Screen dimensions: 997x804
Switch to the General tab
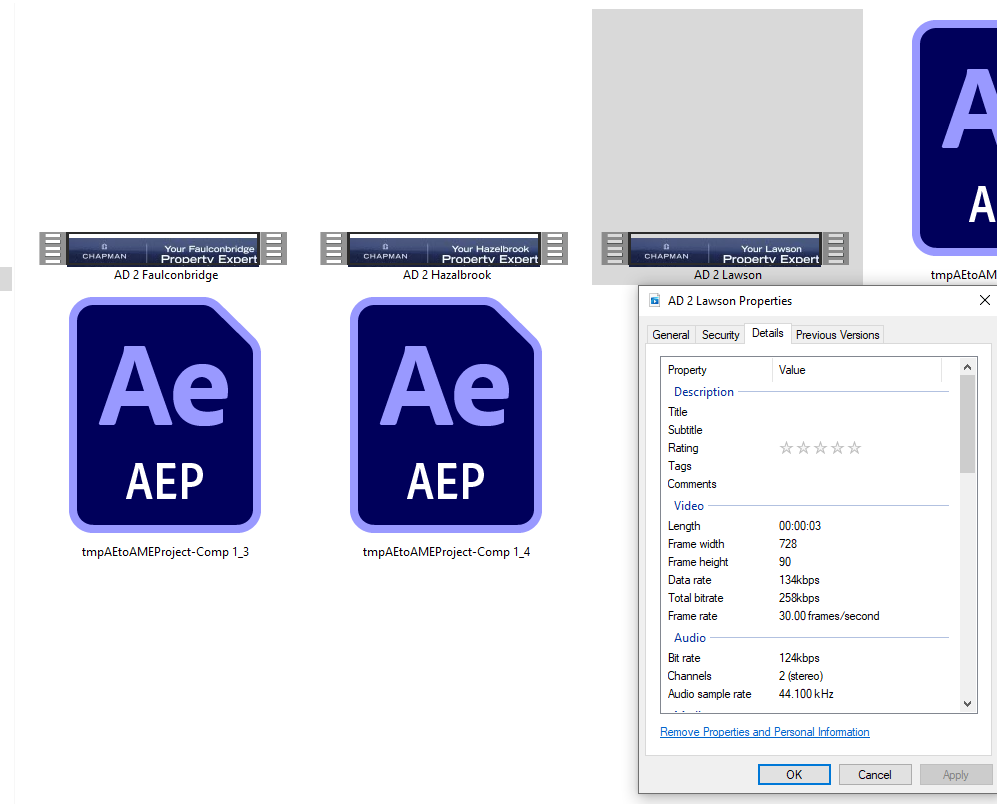[671, 335]
